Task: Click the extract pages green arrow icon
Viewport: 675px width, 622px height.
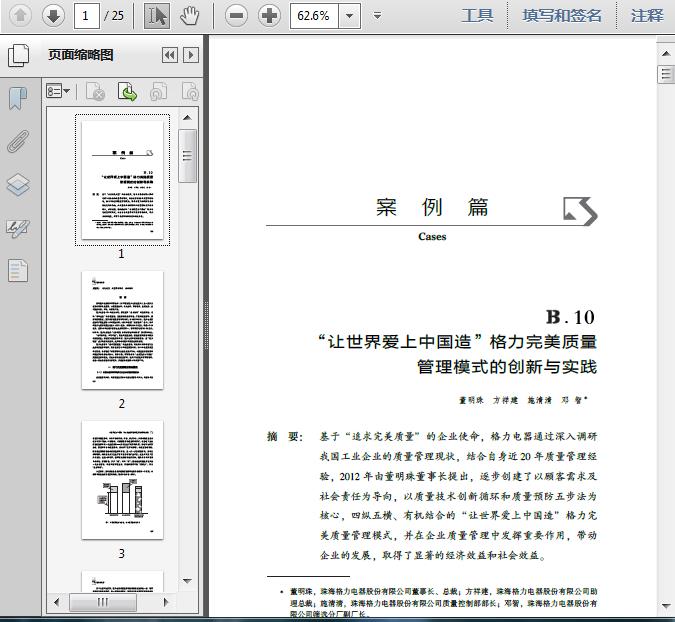Action: point(127,91)
